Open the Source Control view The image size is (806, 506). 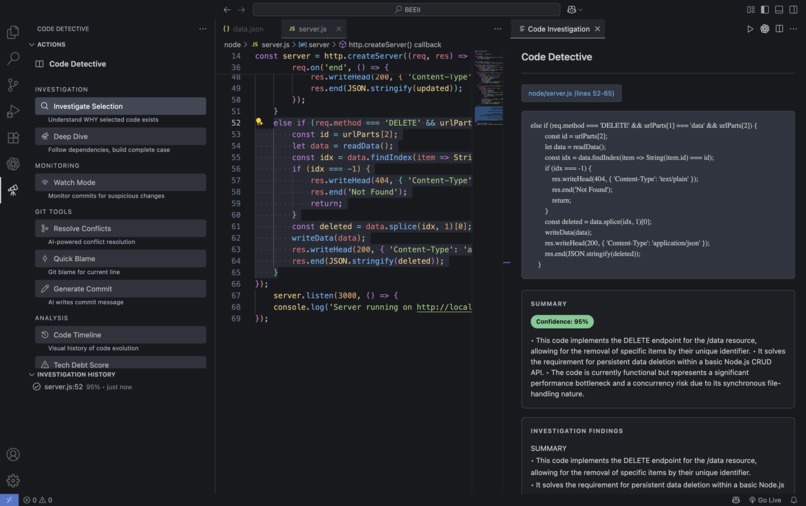pyautogui.click(x=13, y=85)
